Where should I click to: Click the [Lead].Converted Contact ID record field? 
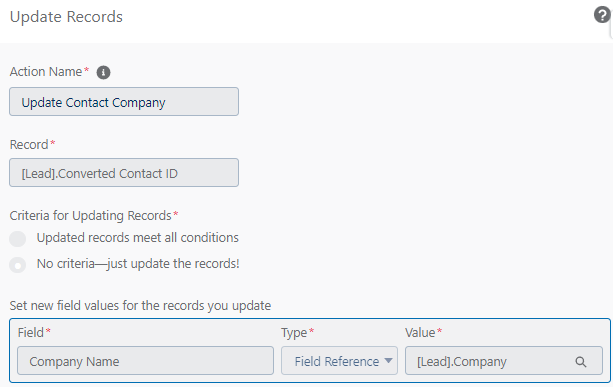click(x=124, y=172)
